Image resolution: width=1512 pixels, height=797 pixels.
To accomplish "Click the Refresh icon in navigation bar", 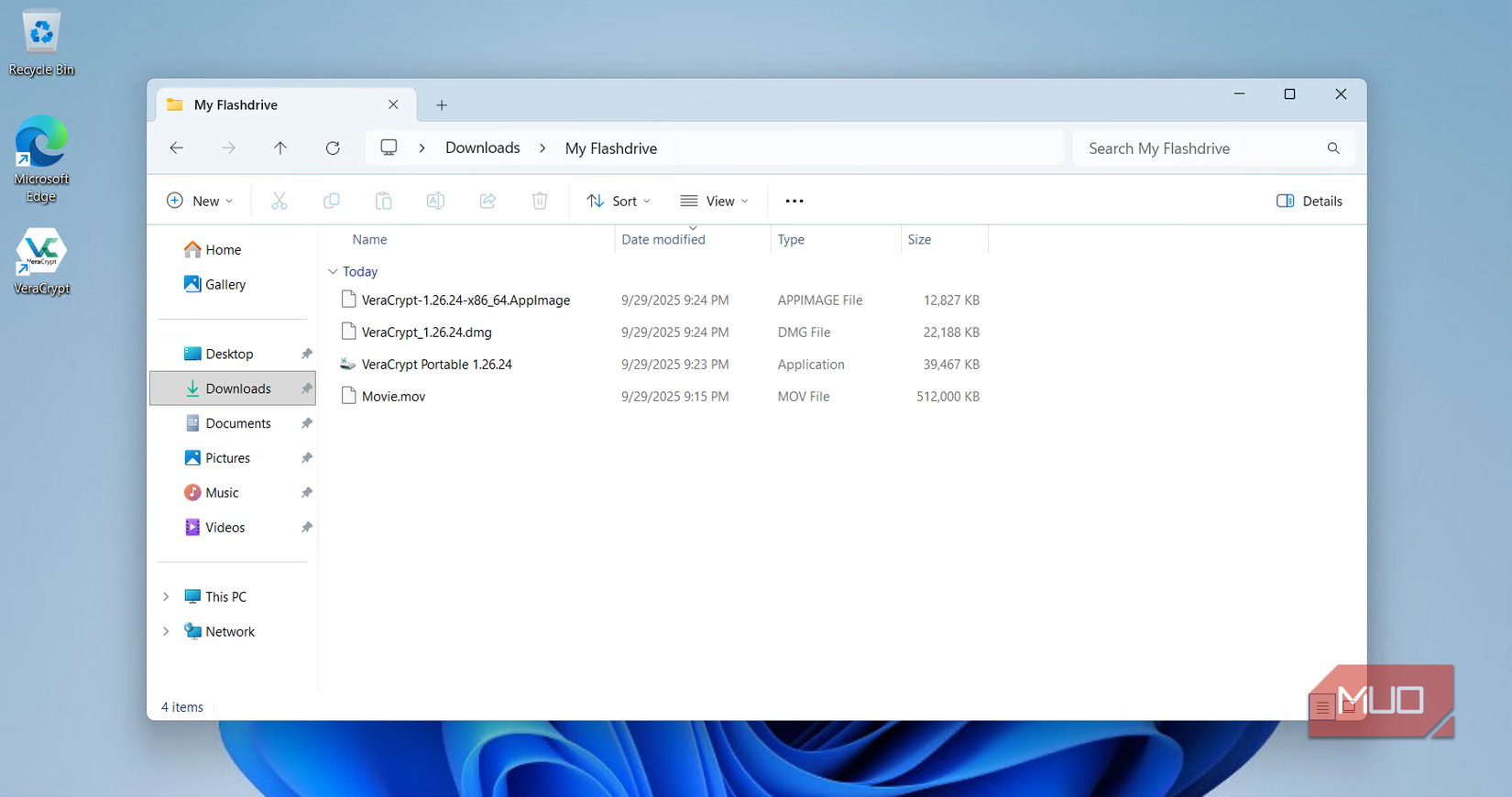I will pos(333,148).
